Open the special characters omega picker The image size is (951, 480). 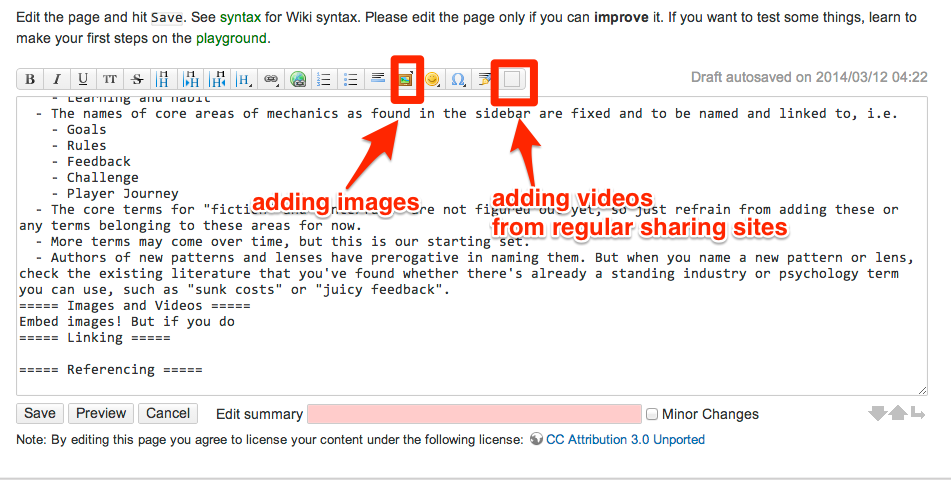point(459,79)
